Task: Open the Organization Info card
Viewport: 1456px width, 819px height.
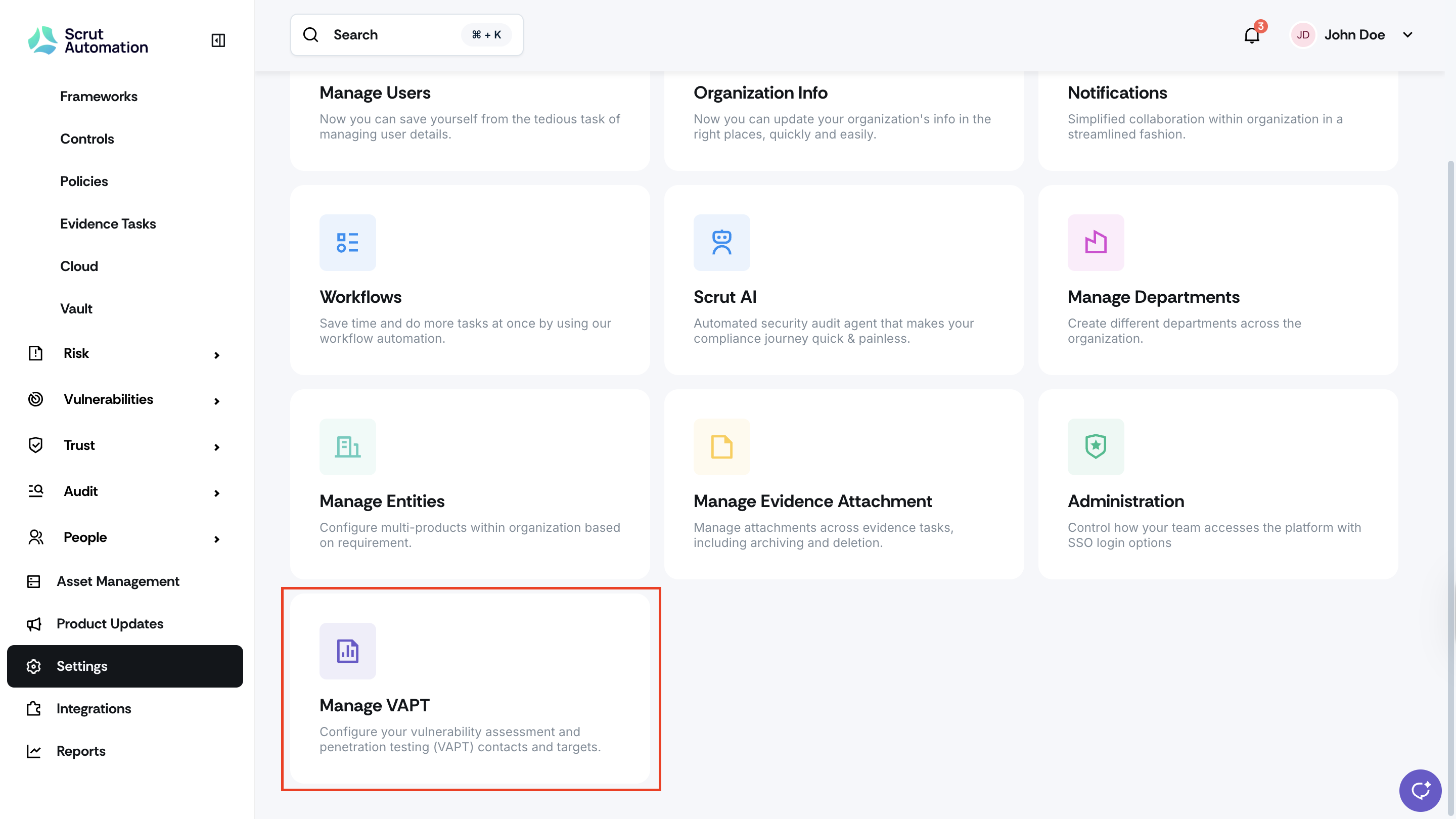Action: (x=843, y=113)
